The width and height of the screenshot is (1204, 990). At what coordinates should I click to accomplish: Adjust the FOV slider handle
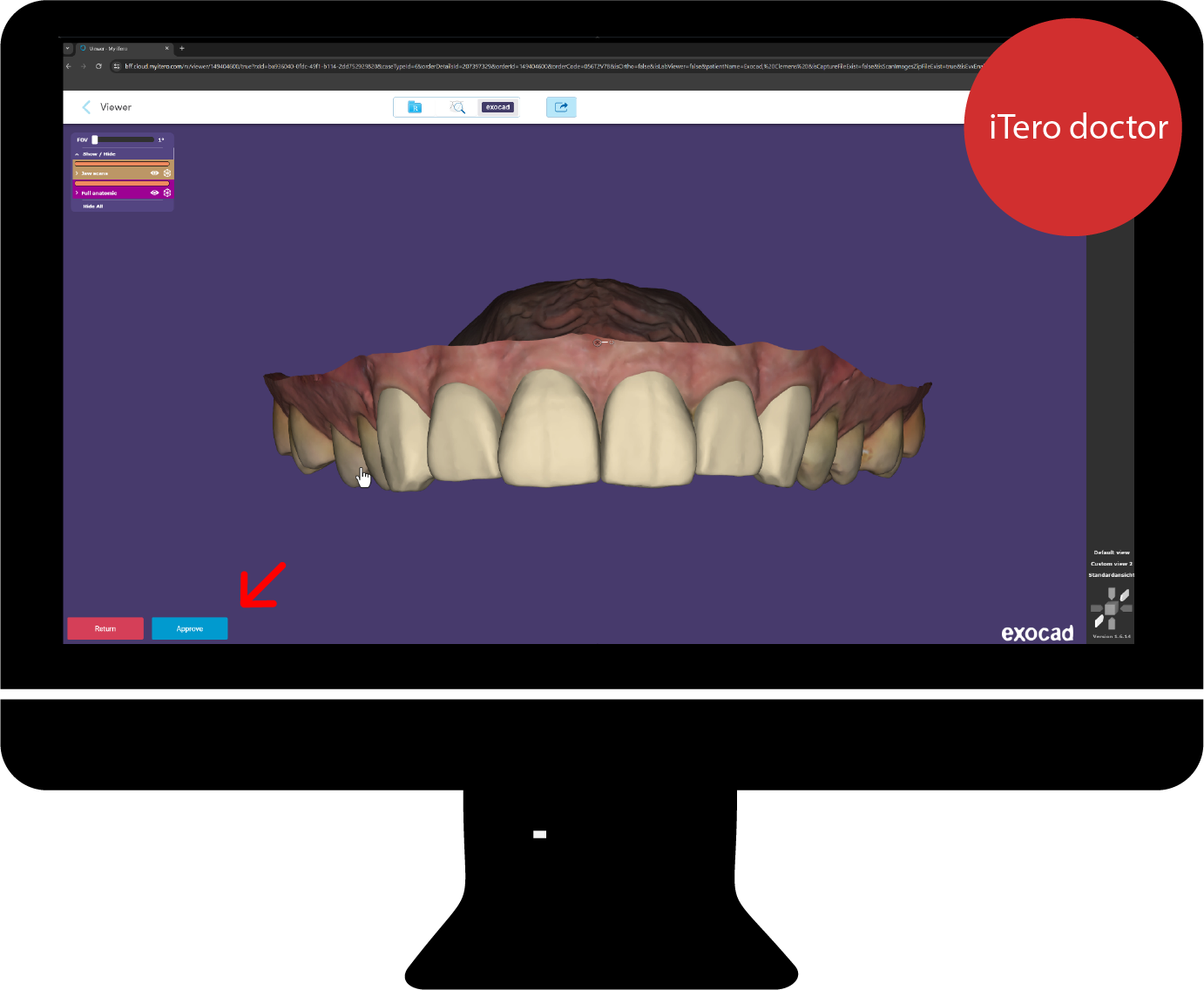coord(95,139)
